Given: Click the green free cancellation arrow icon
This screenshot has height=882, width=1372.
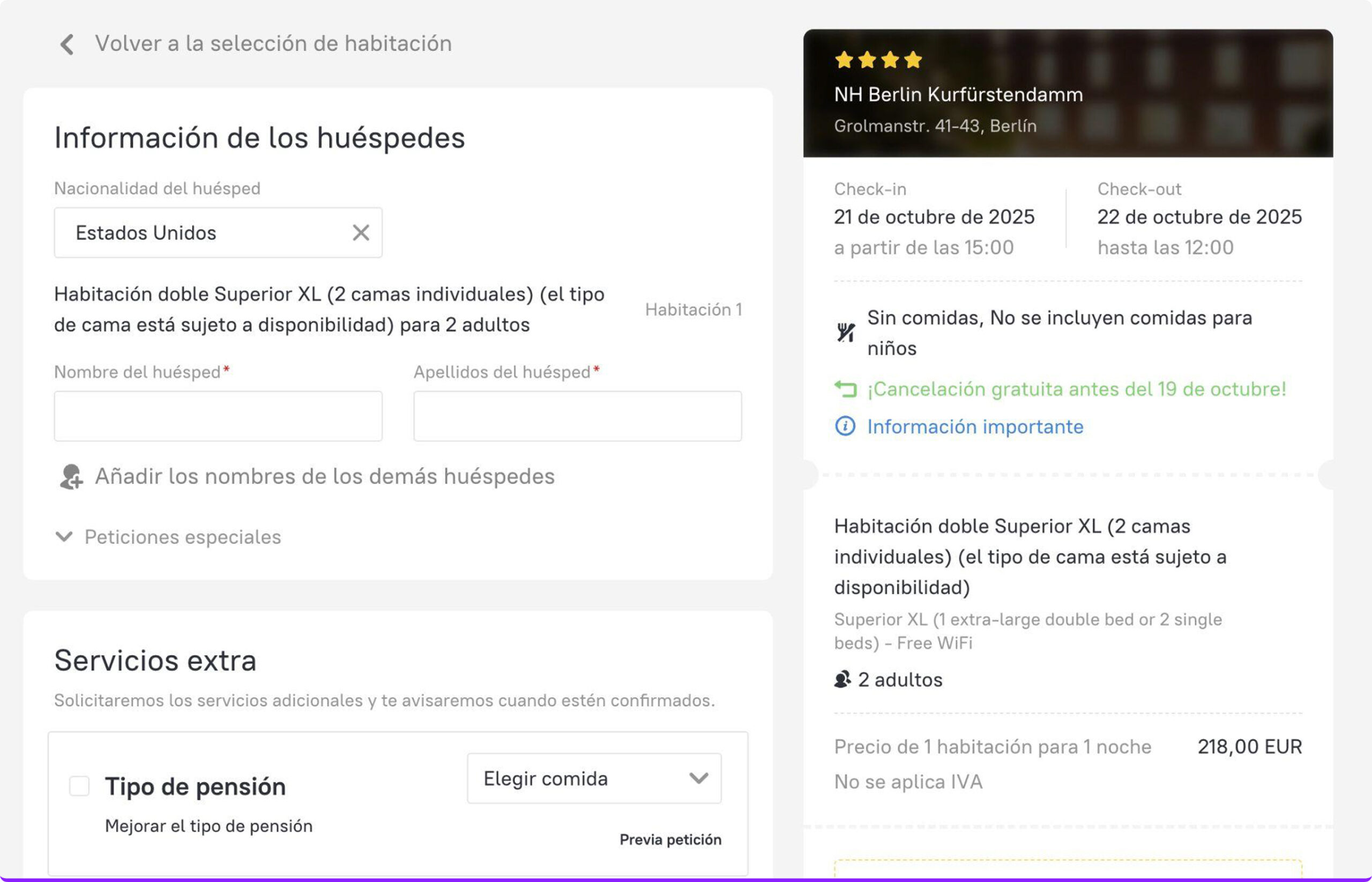Looking at the screenshot, I should tap(845, 389).
